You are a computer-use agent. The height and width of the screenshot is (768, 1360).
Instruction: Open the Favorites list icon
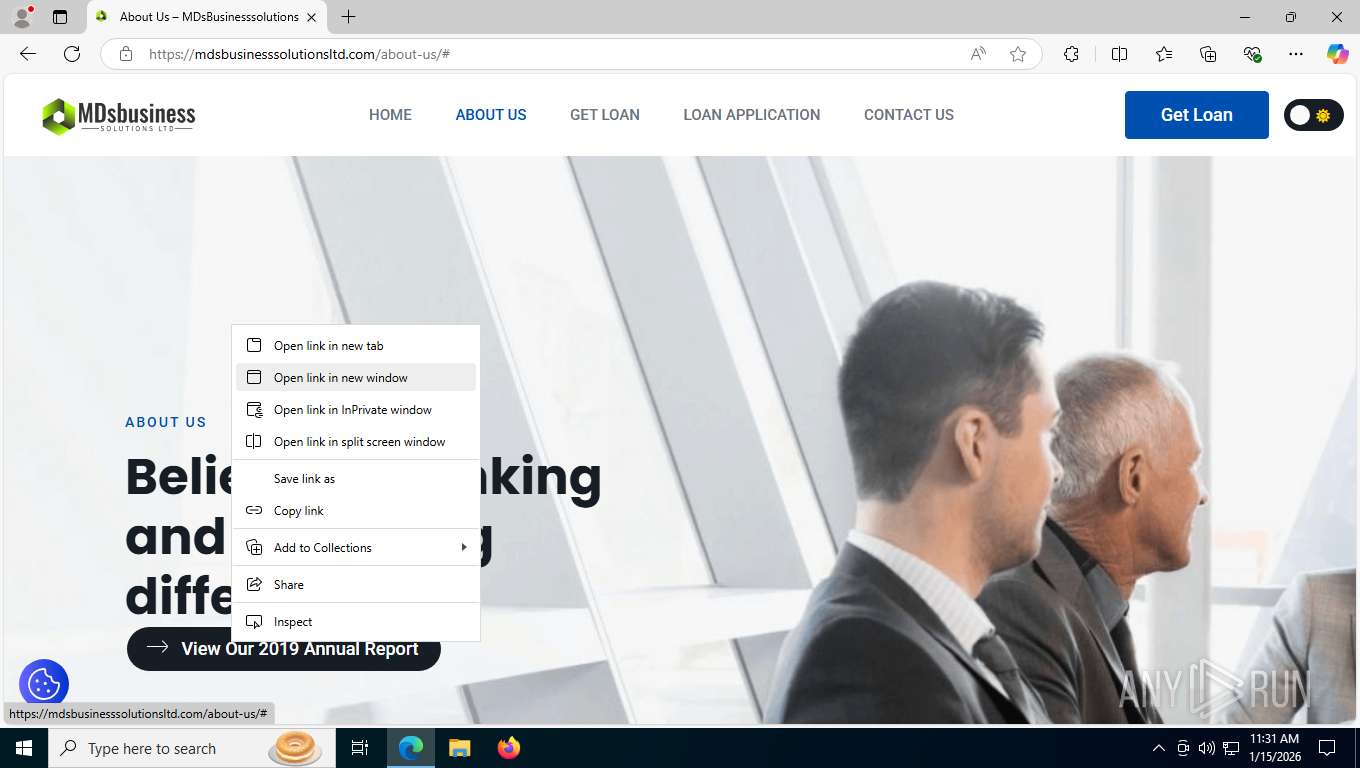coord(1164,54)
